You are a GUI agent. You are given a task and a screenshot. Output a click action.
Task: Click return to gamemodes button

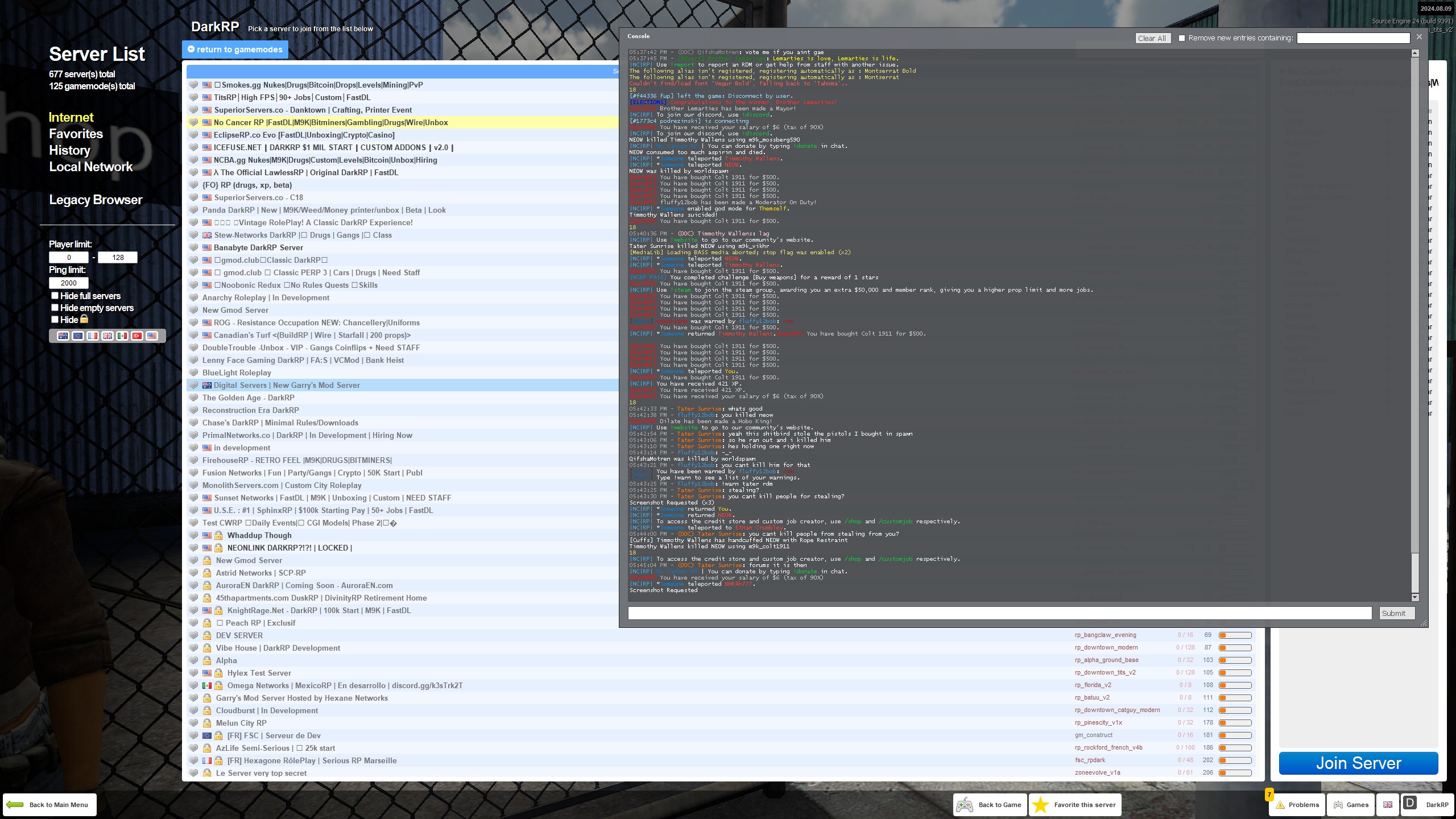[235, 49]
